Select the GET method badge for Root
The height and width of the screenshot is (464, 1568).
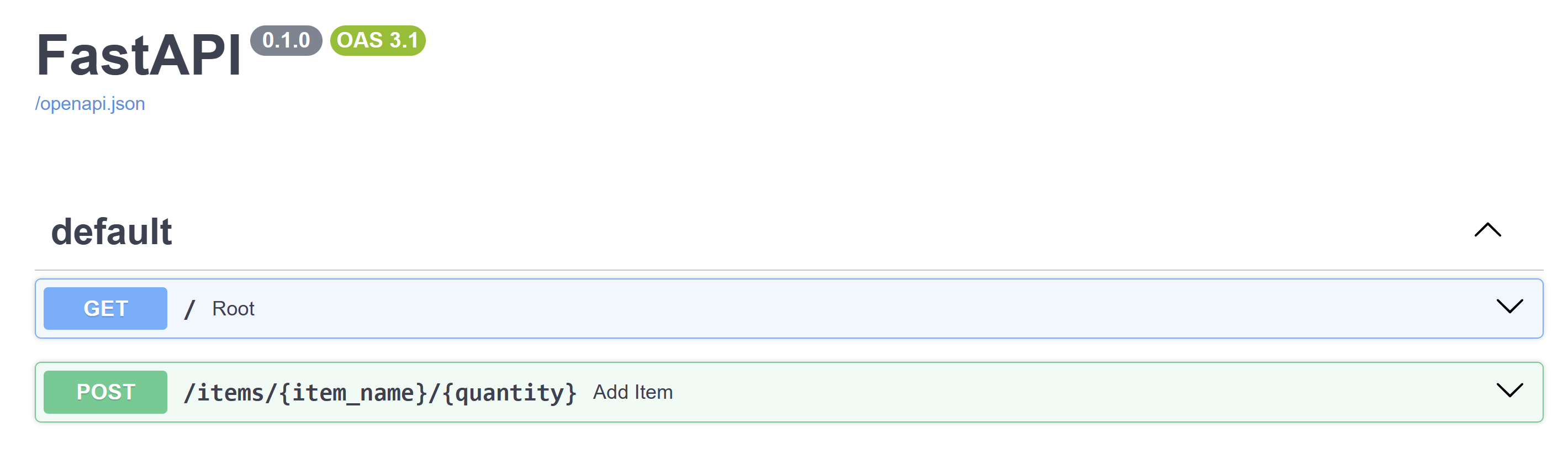105,308
